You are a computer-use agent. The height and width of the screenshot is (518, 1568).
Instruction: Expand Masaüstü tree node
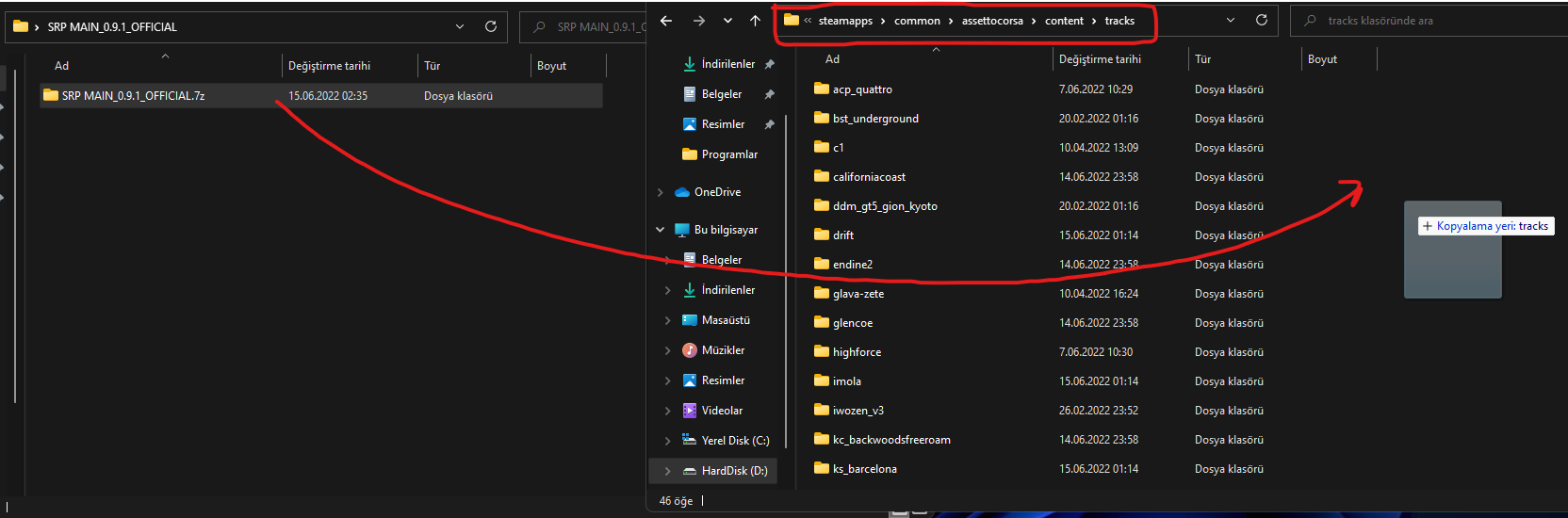pos(667,320)
